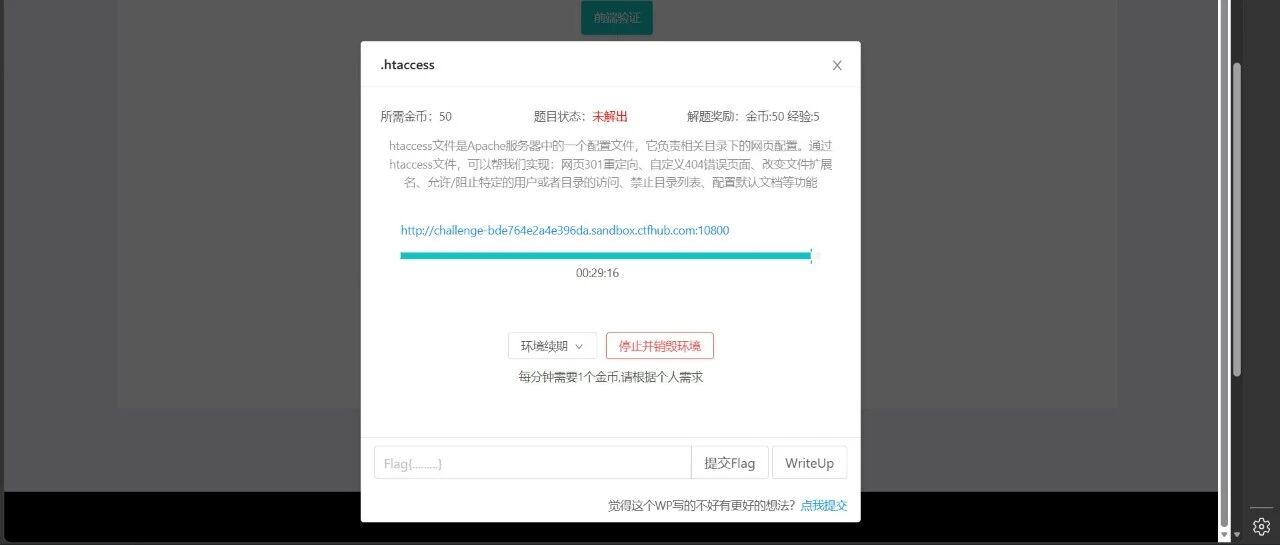1280x545 pixels.
Task: Click 停止并销毁环境 button
Action: coord(660,346)
